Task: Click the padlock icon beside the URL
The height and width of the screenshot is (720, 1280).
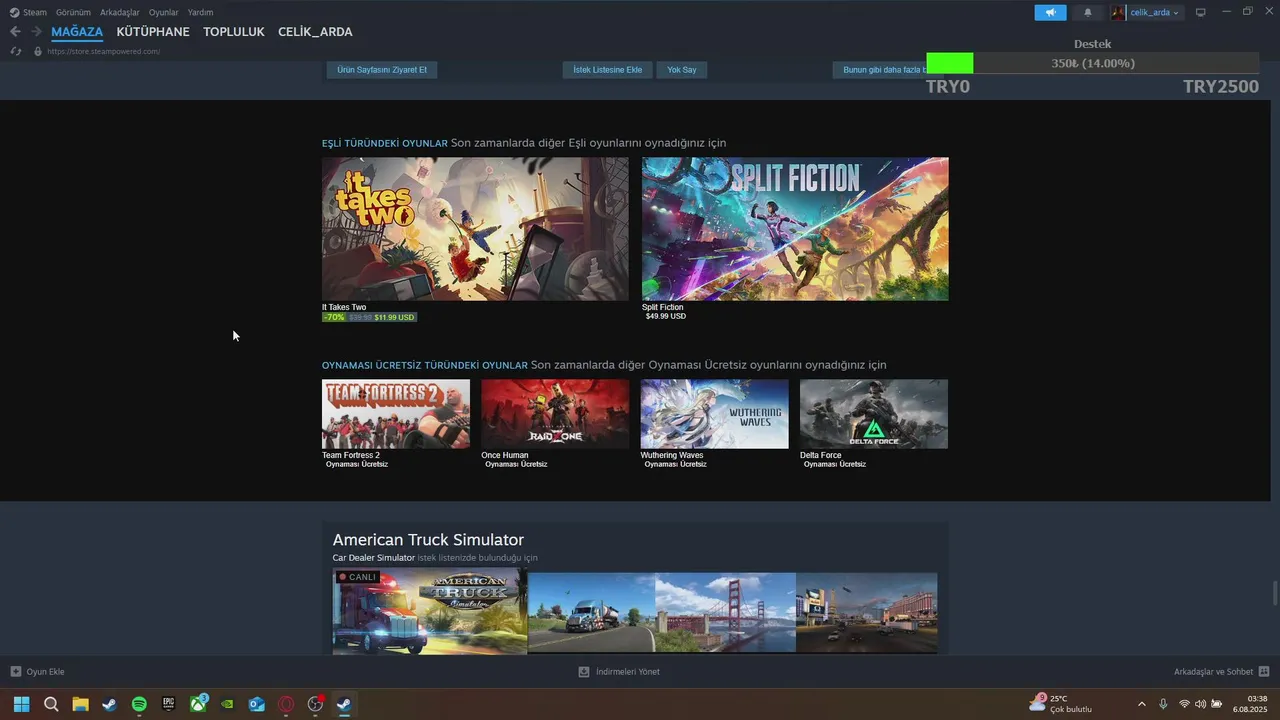Action: [38, 51]
